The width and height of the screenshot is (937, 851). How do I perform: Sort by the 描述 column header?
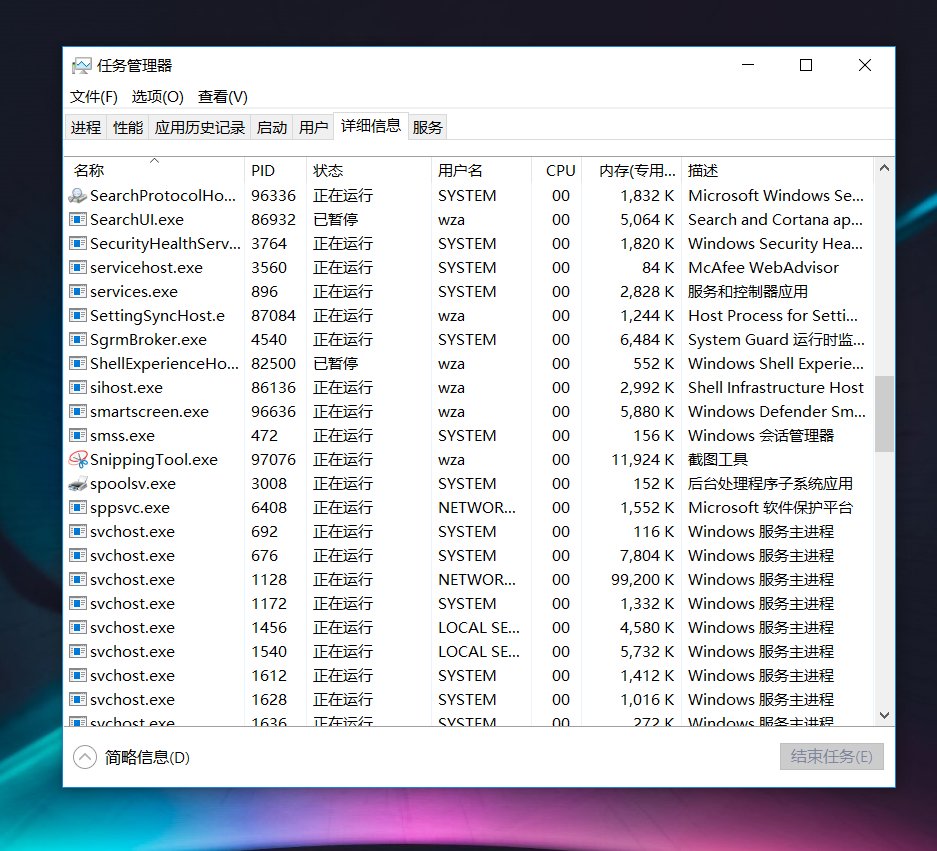777,170
